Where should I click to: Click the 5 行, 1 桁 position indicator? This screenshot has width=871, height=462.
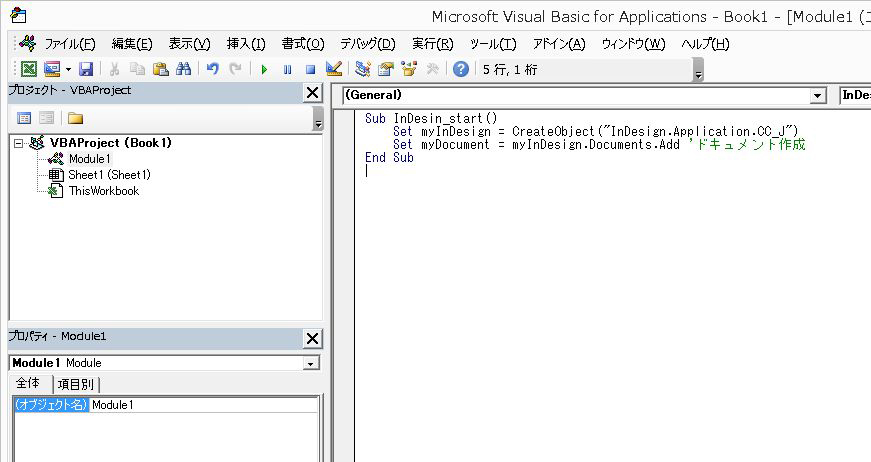[x=510, y=69]
